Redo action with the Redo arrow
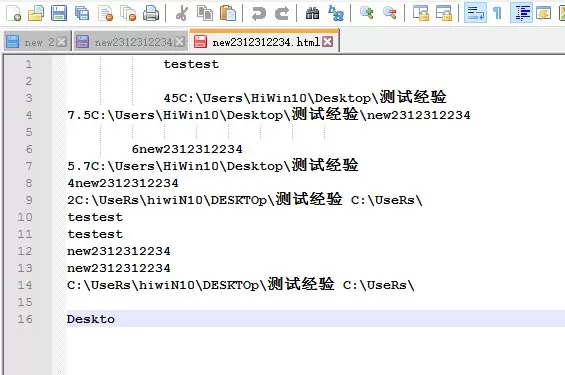Screen dimensions: 565x375 282,13
